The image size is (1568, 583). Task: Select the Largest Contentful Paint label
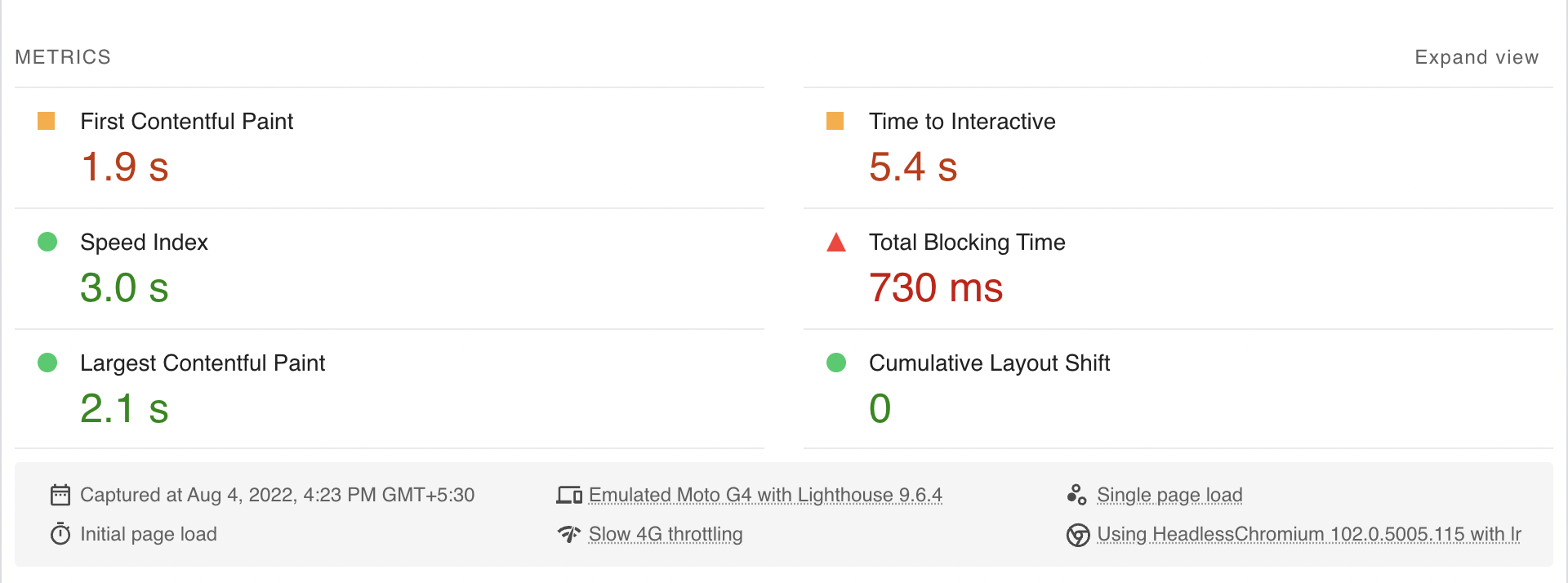click(203, 363)
